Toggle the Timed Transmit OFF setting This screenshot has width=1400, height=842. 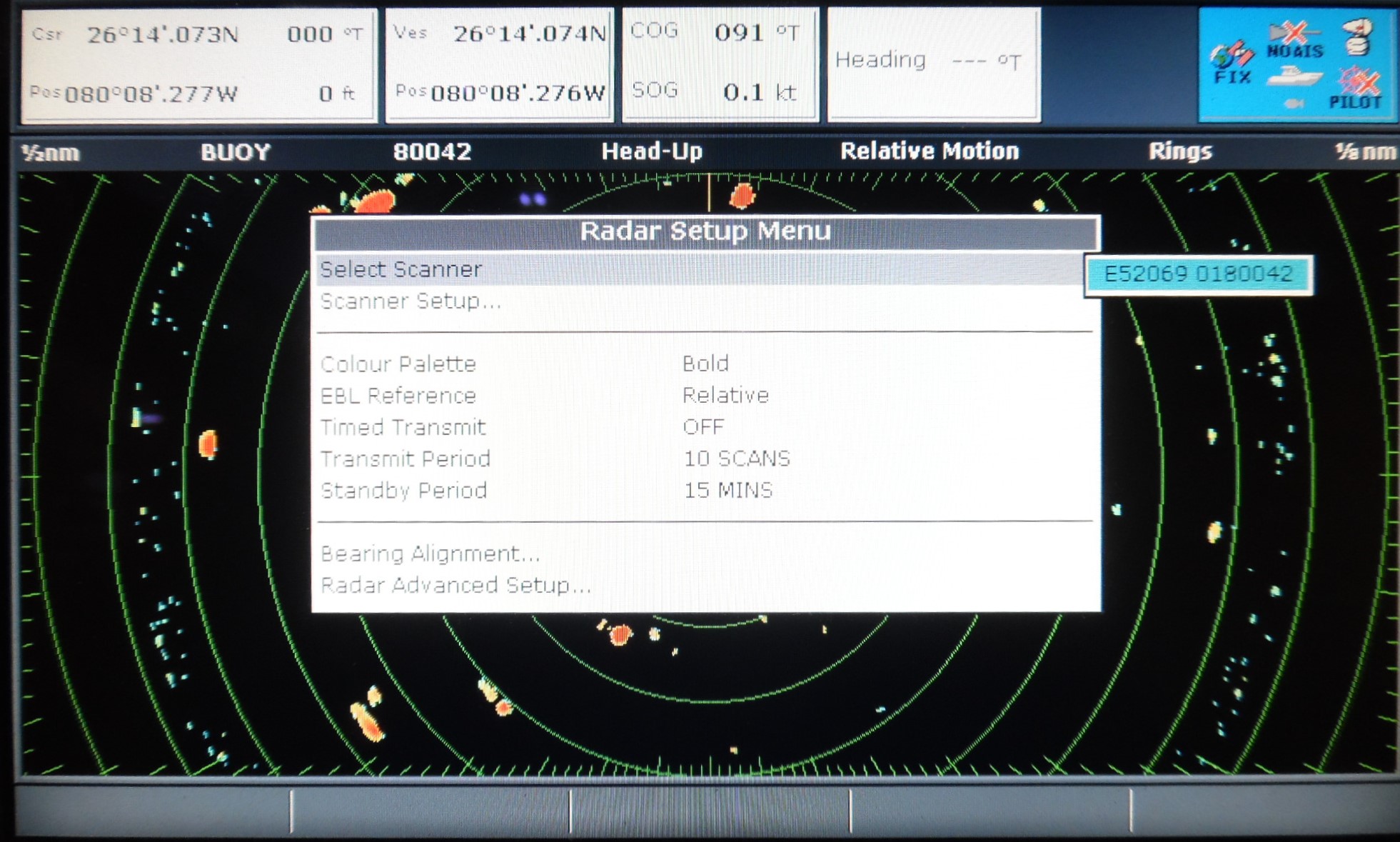tap(703, 427)
